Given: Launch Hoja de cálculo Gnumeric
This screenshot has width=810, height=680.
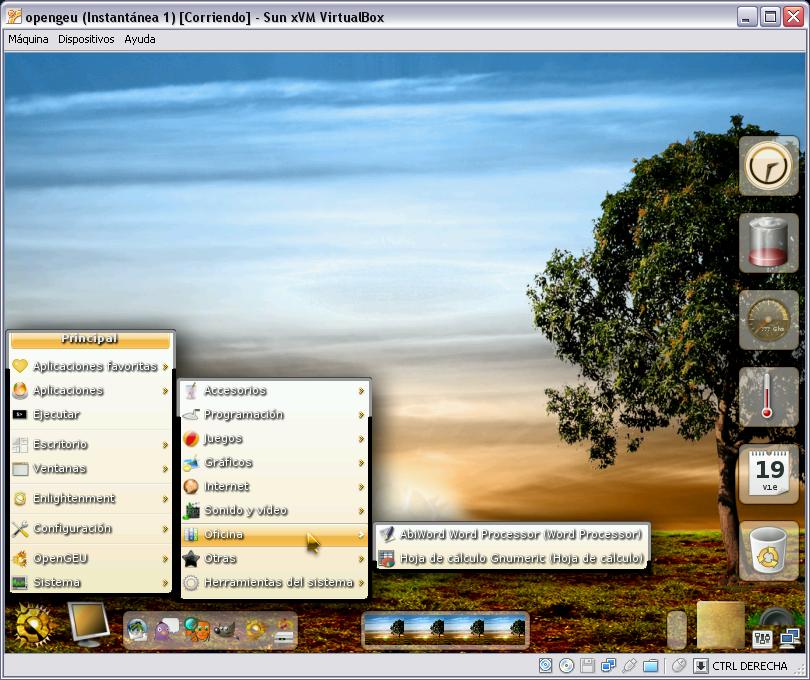Looking at the screenshot, I should 512,558.
